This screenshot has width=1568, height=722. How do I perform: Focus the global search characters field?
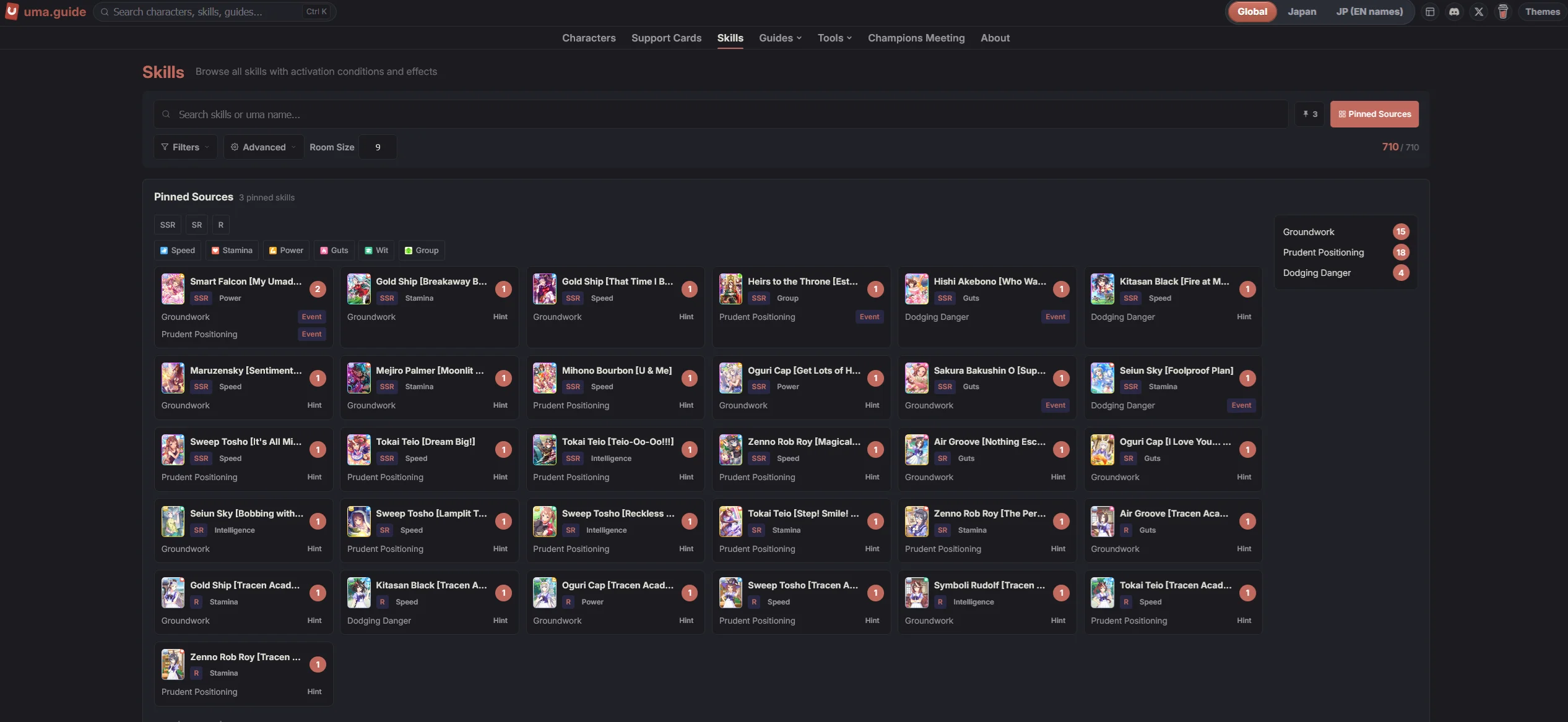214,12
